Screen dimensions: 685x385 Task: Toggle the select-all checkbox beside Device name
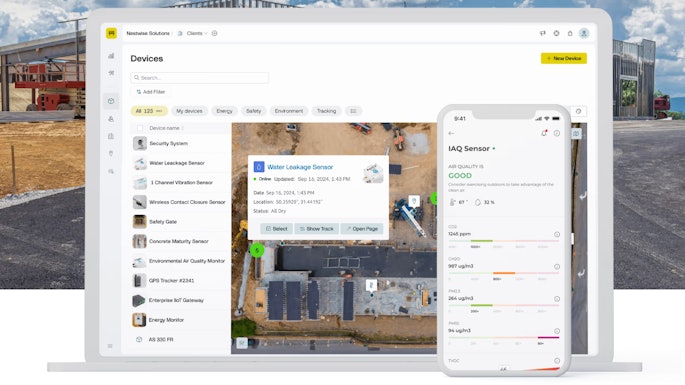[140, 128]
